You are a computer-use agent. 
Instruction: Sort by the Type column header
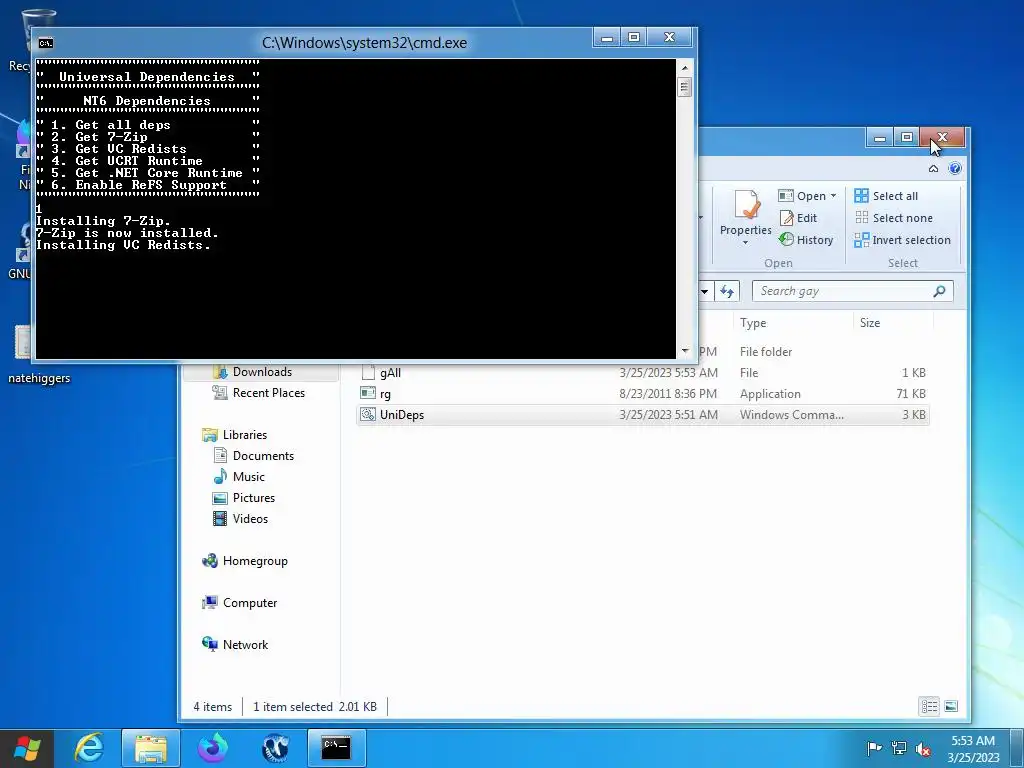752,323
